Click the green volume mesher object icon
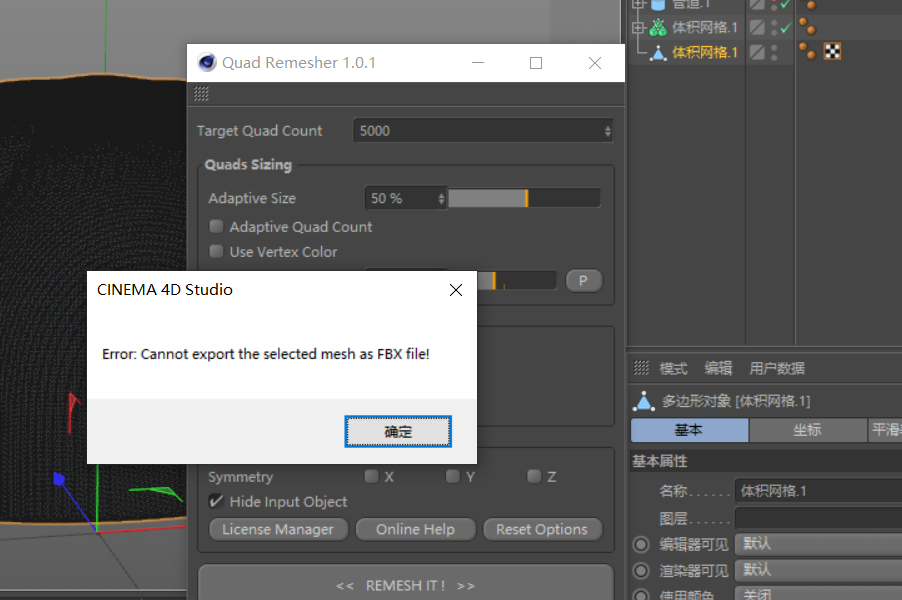The image size is (902, 600). 658,27
